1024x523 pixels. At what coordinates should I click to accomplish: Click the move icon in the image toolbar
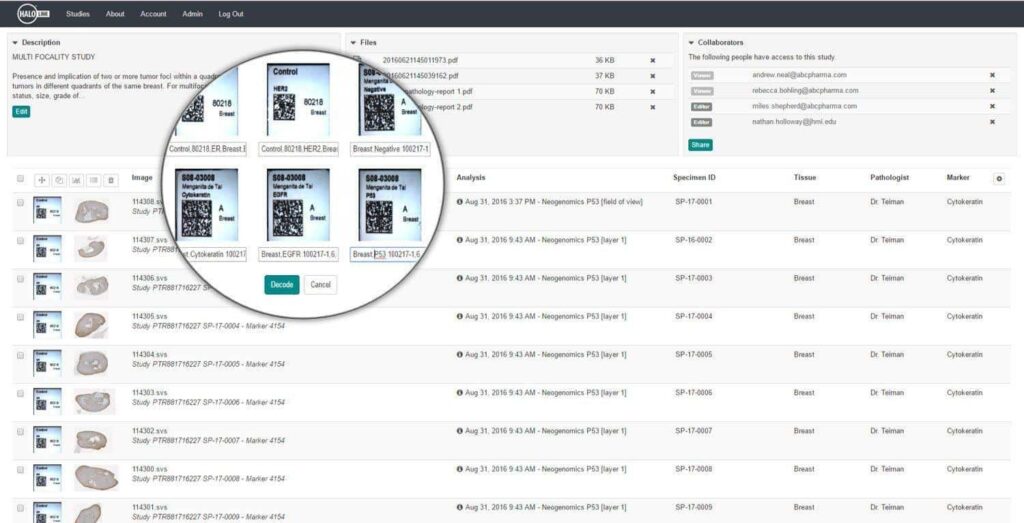[x=42, y=180]
